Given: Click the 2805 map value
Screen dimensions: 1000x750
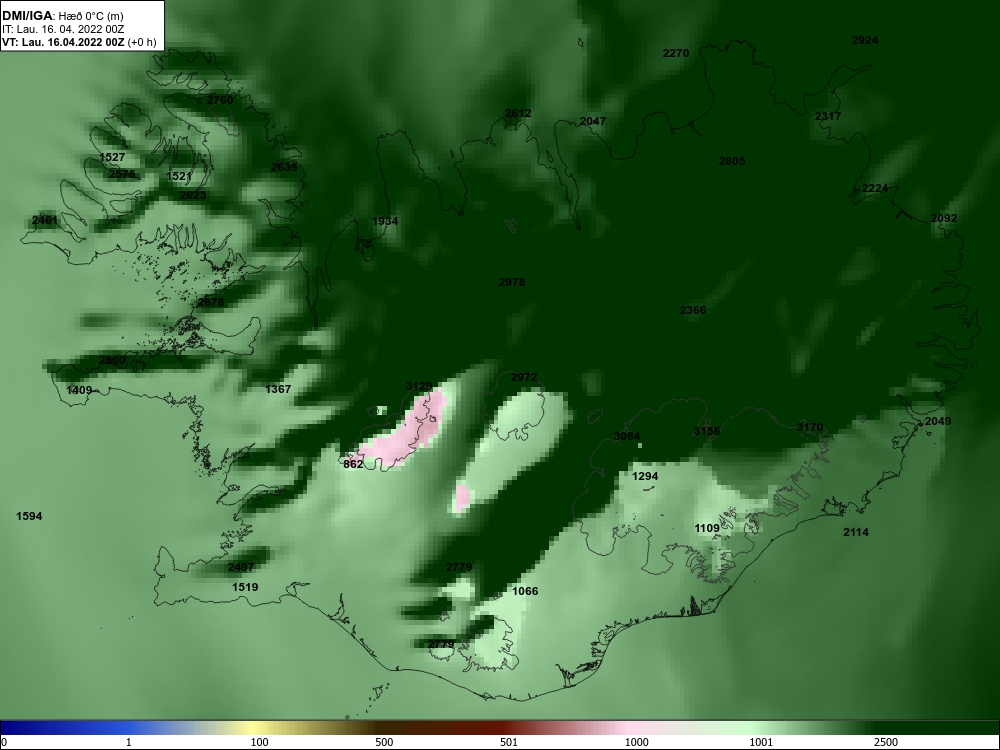Looking at the screenshot, I should coord(732,161).
